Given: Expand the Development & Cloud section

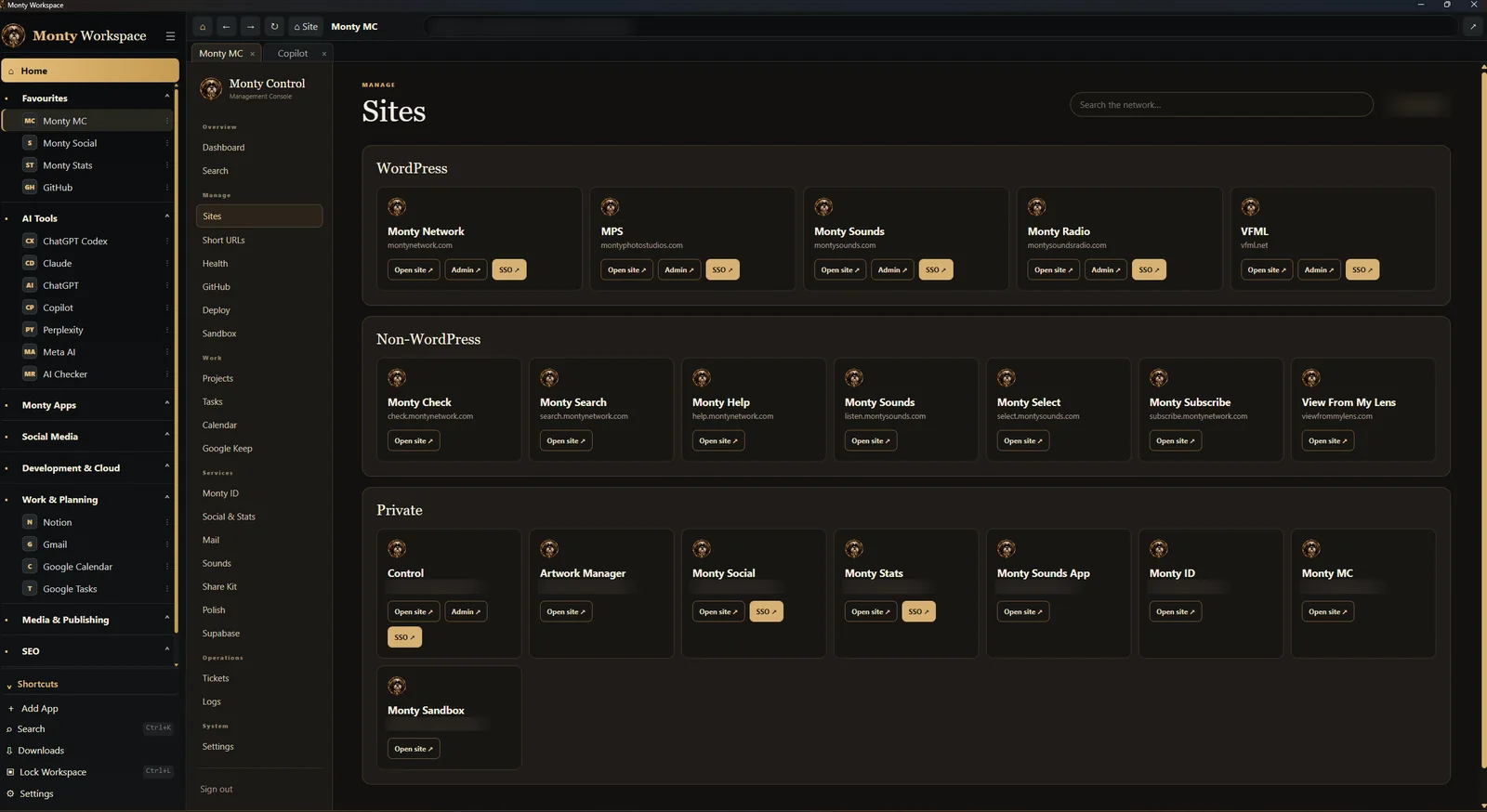Looking at the screenshot, I should (x=167, y=467).
